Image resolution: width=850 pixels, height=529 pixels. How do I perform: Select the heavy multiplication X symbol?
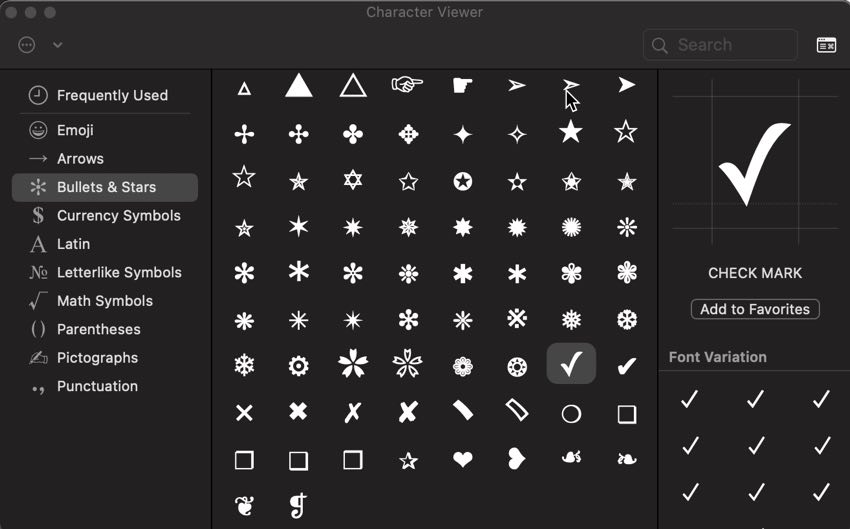[x=298, y=411]
